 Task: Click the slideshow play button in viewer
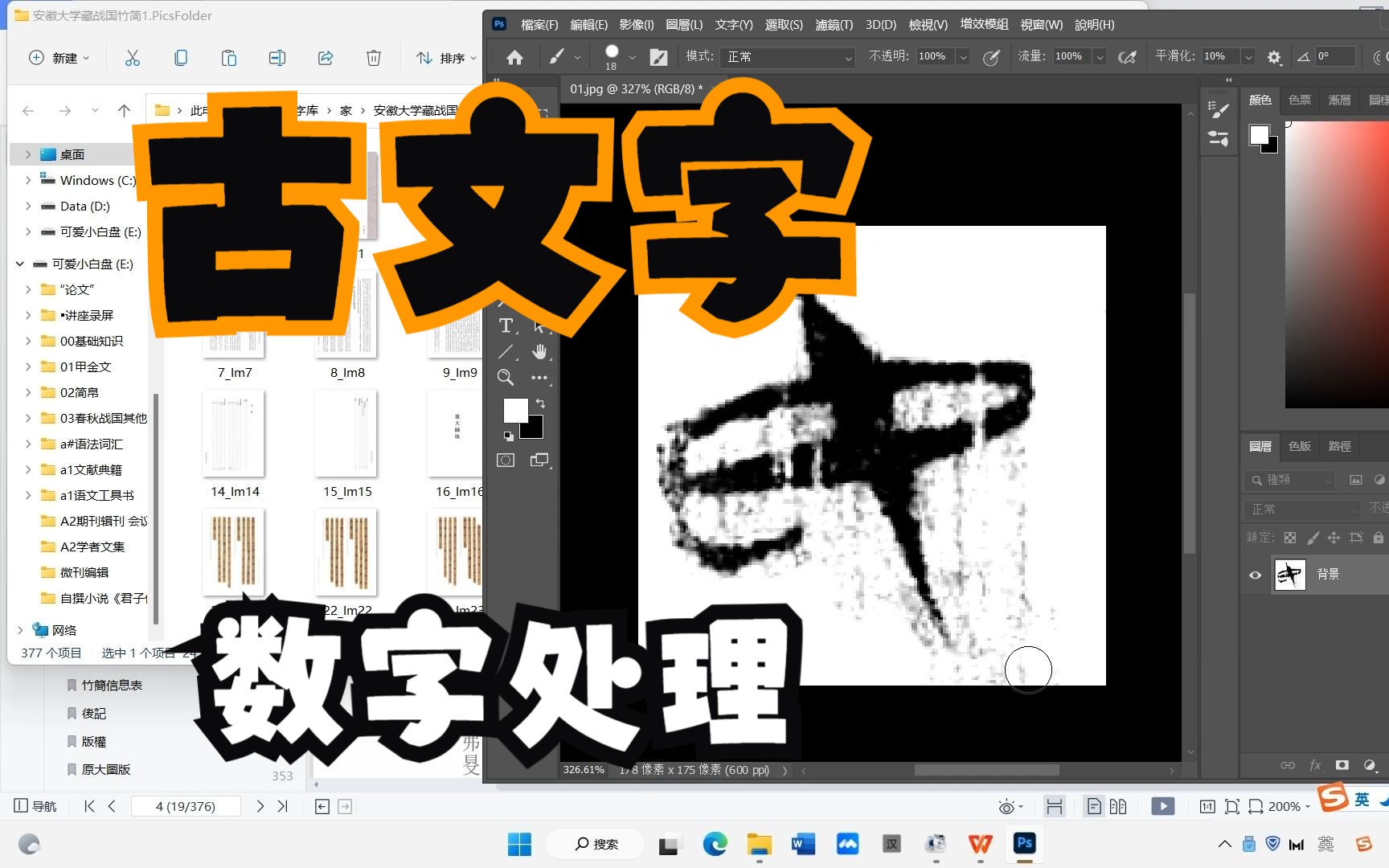coord(1163,806)
